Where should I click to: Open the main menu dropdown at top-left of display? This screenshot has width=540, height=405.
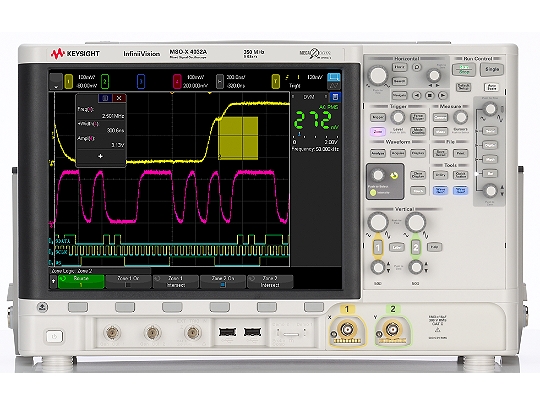pos(56,82)
